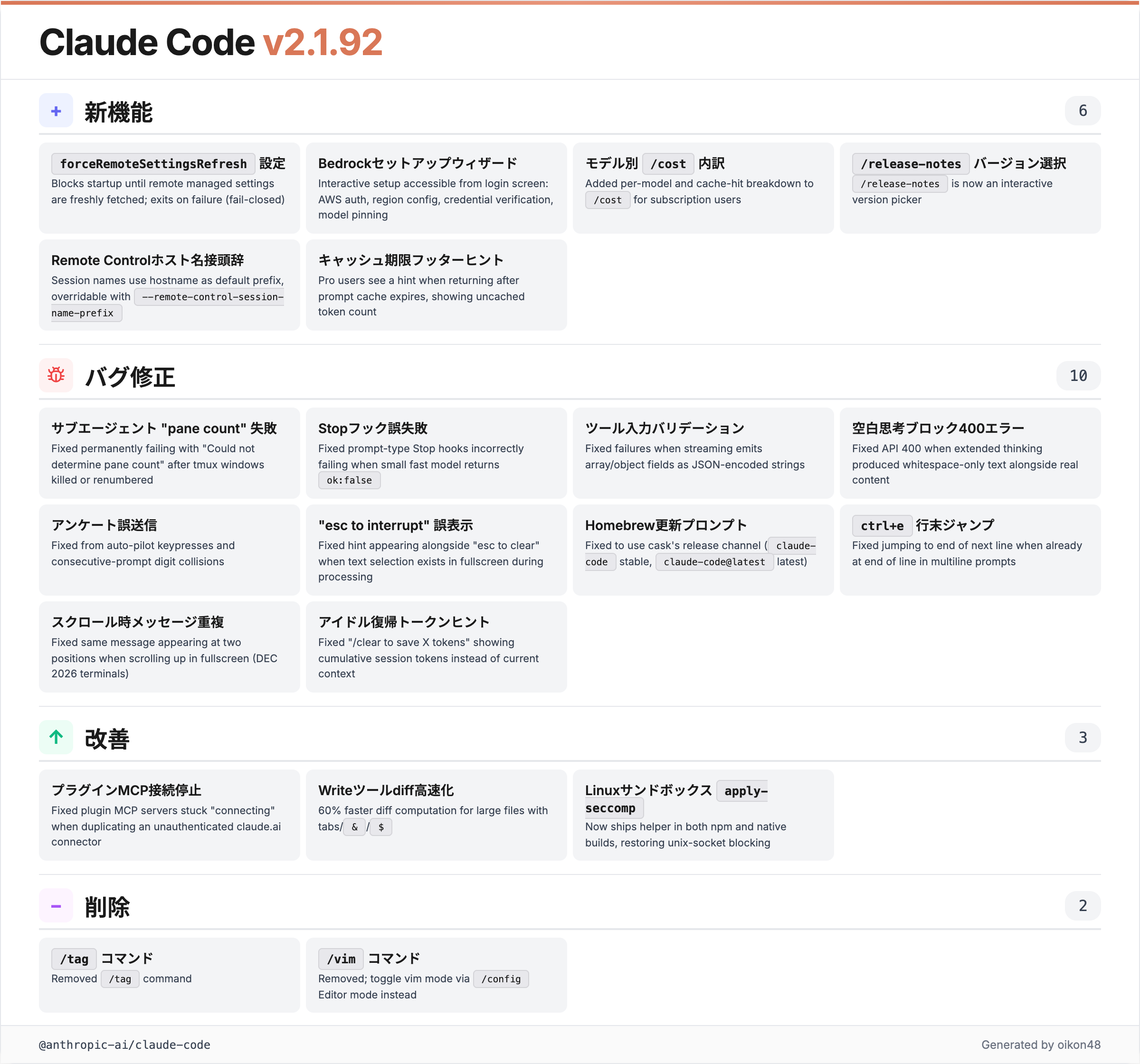Click the "60% faster diff computation" description
The image size is (1140, 1064).
pyautogui.click(x=433, y=818)
